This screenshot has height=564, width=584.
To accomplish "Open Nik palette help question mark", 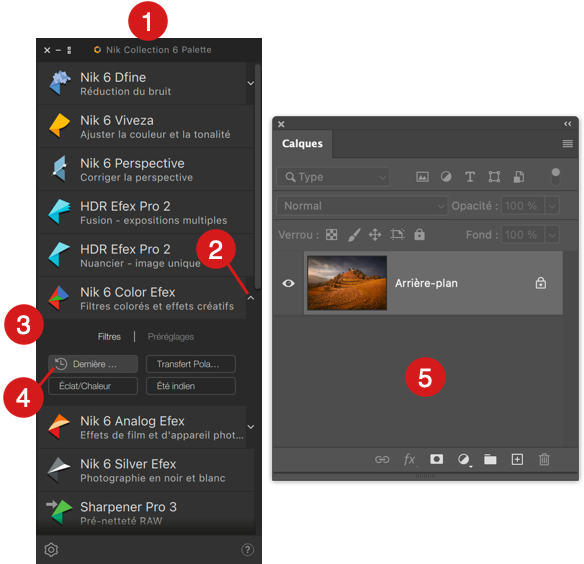I will tap(248, 550).
